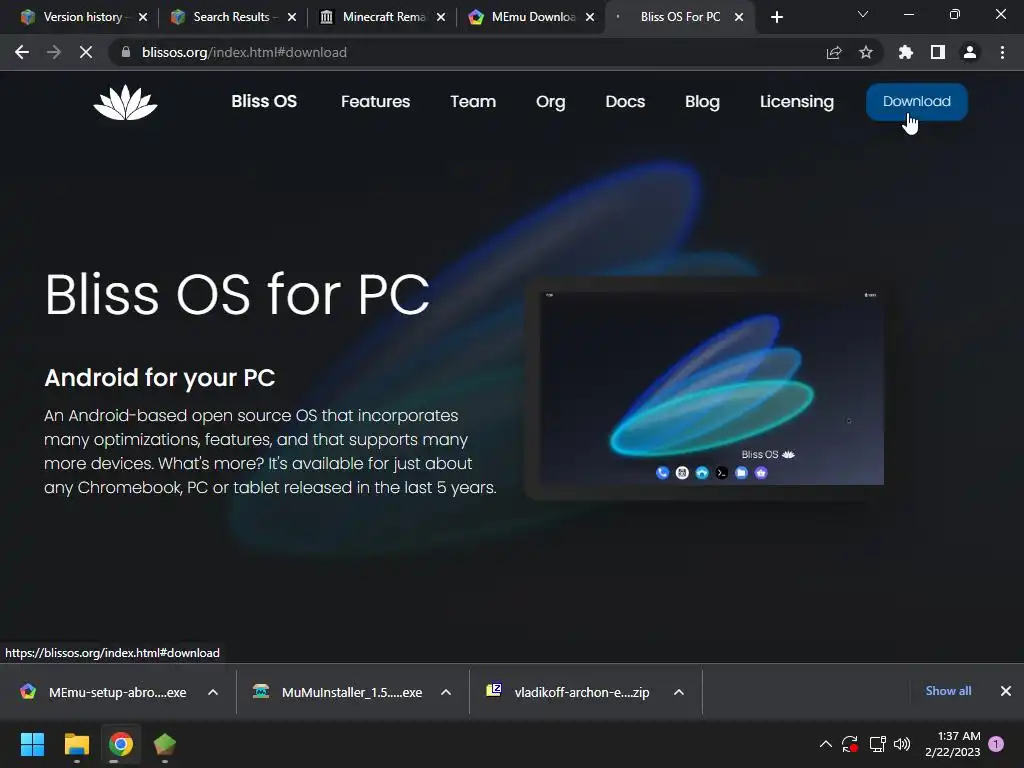Open the MEmu-setup-abro exe download
The height and width of the screenshot is (768, 1024).
(x=104, y=692)
